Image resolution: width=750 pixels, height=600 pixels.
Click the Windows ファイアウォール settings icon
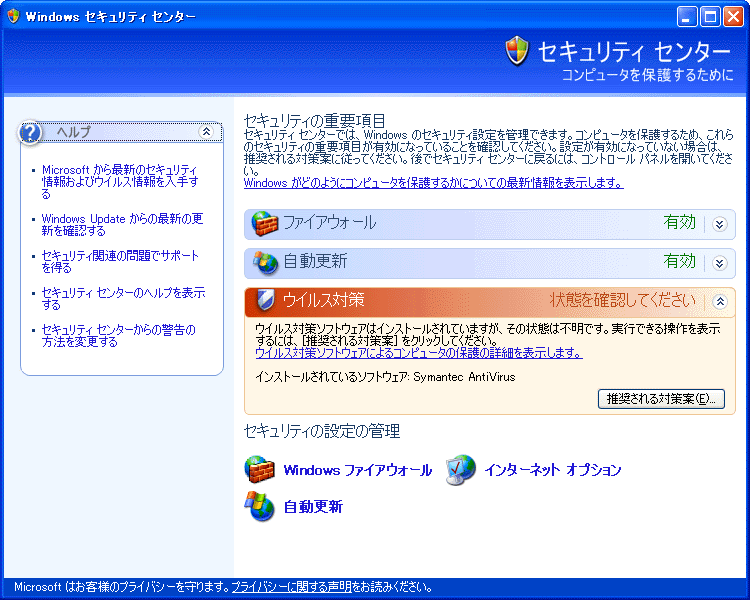coord(260,469)
